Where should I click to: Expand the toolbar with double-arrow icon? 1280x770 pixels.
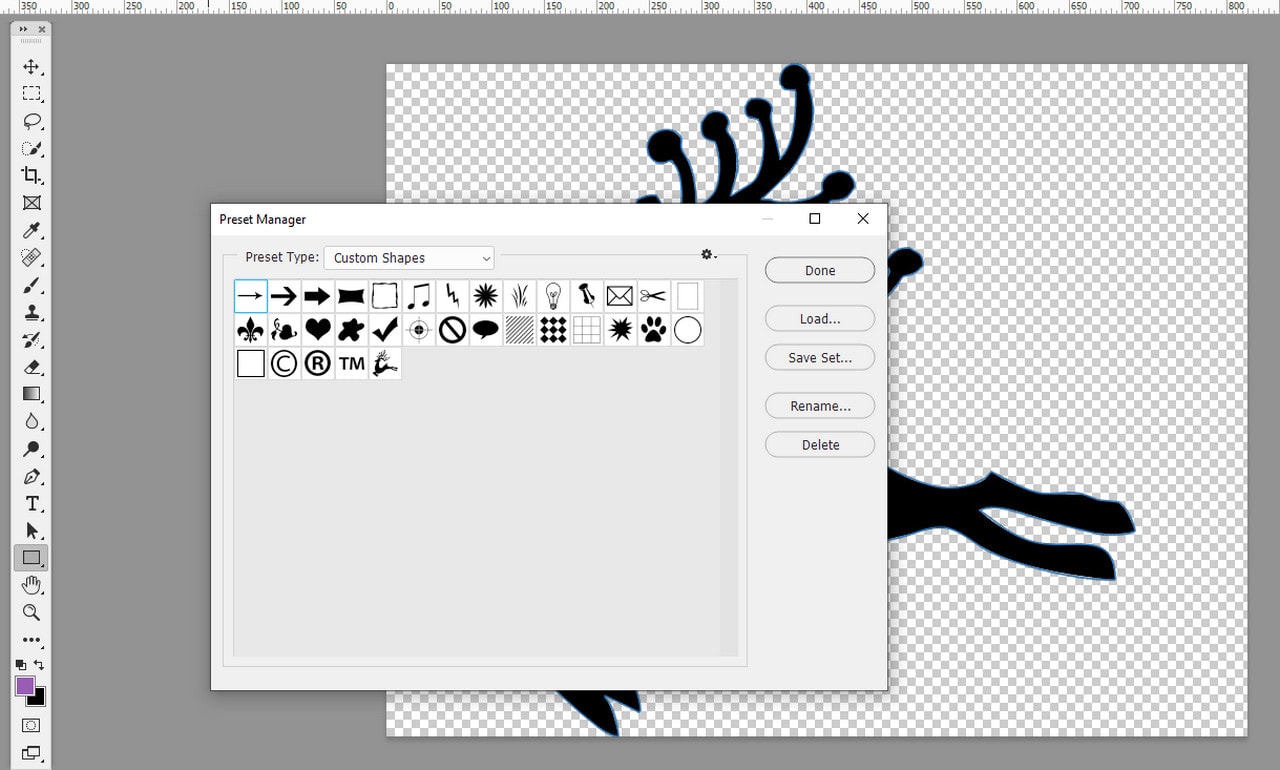23,29
